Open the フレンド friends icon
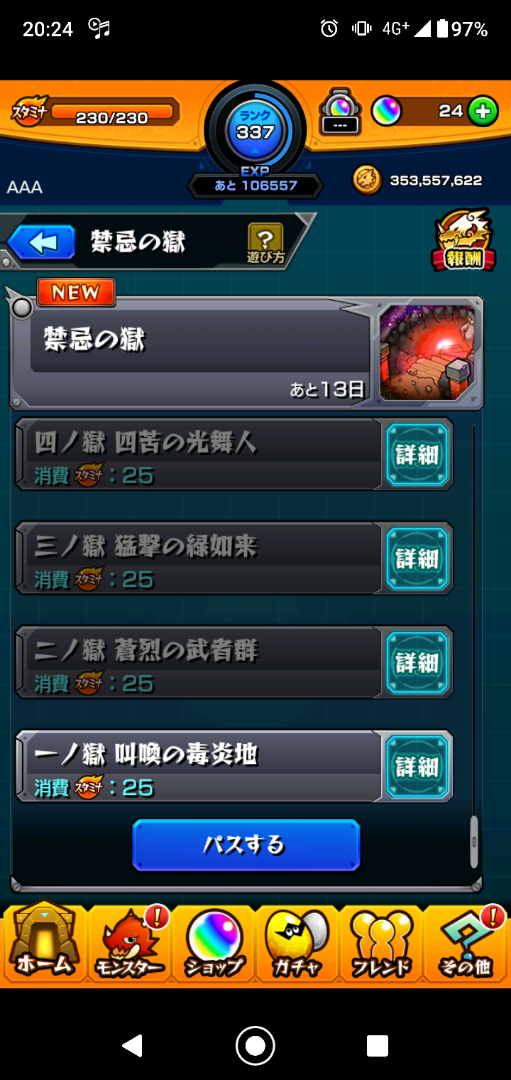 pyautogui.click(x=381, y=944)
